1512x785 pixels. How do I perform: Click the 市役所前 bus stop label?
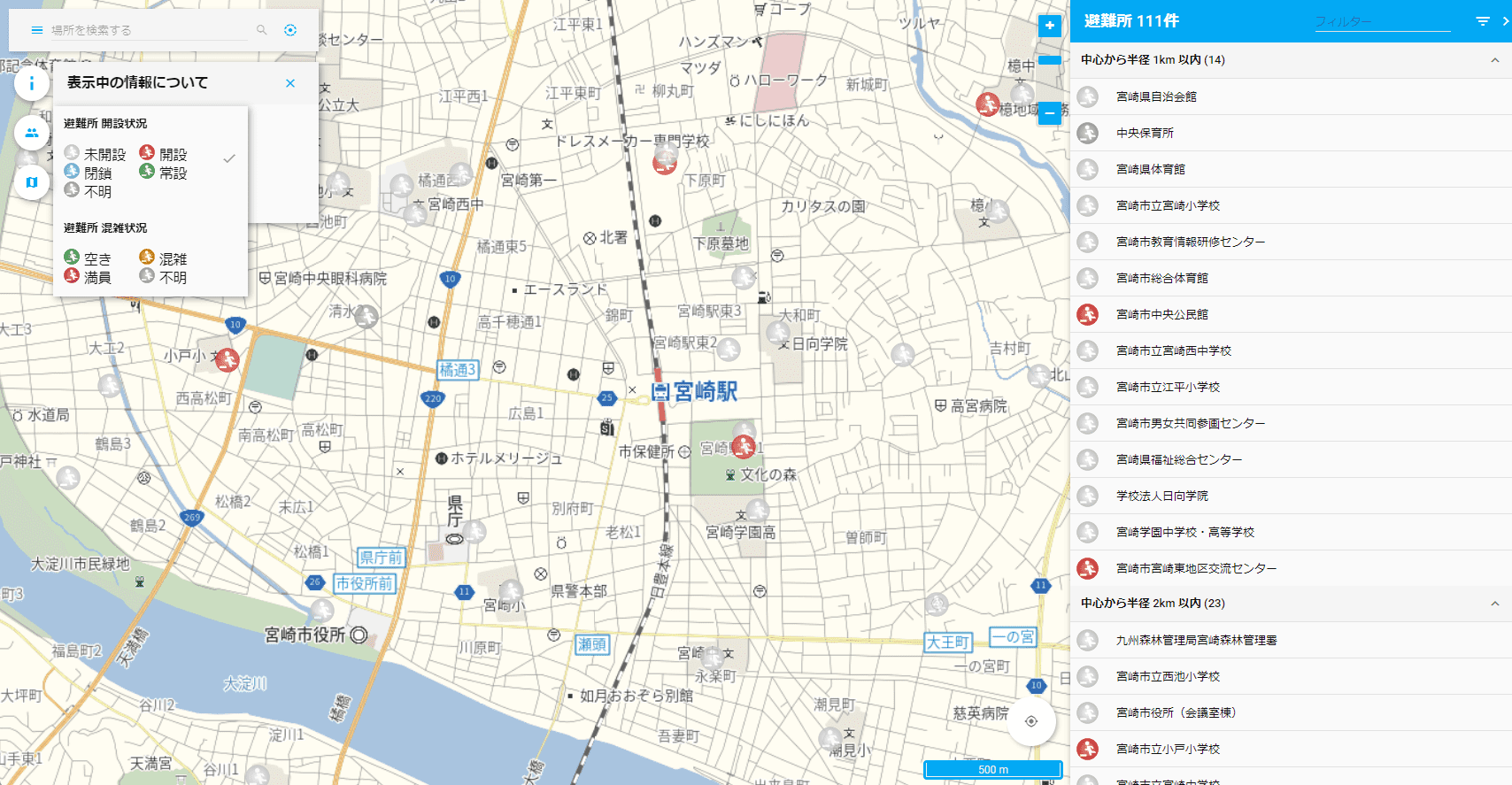(x=364, y=584)
